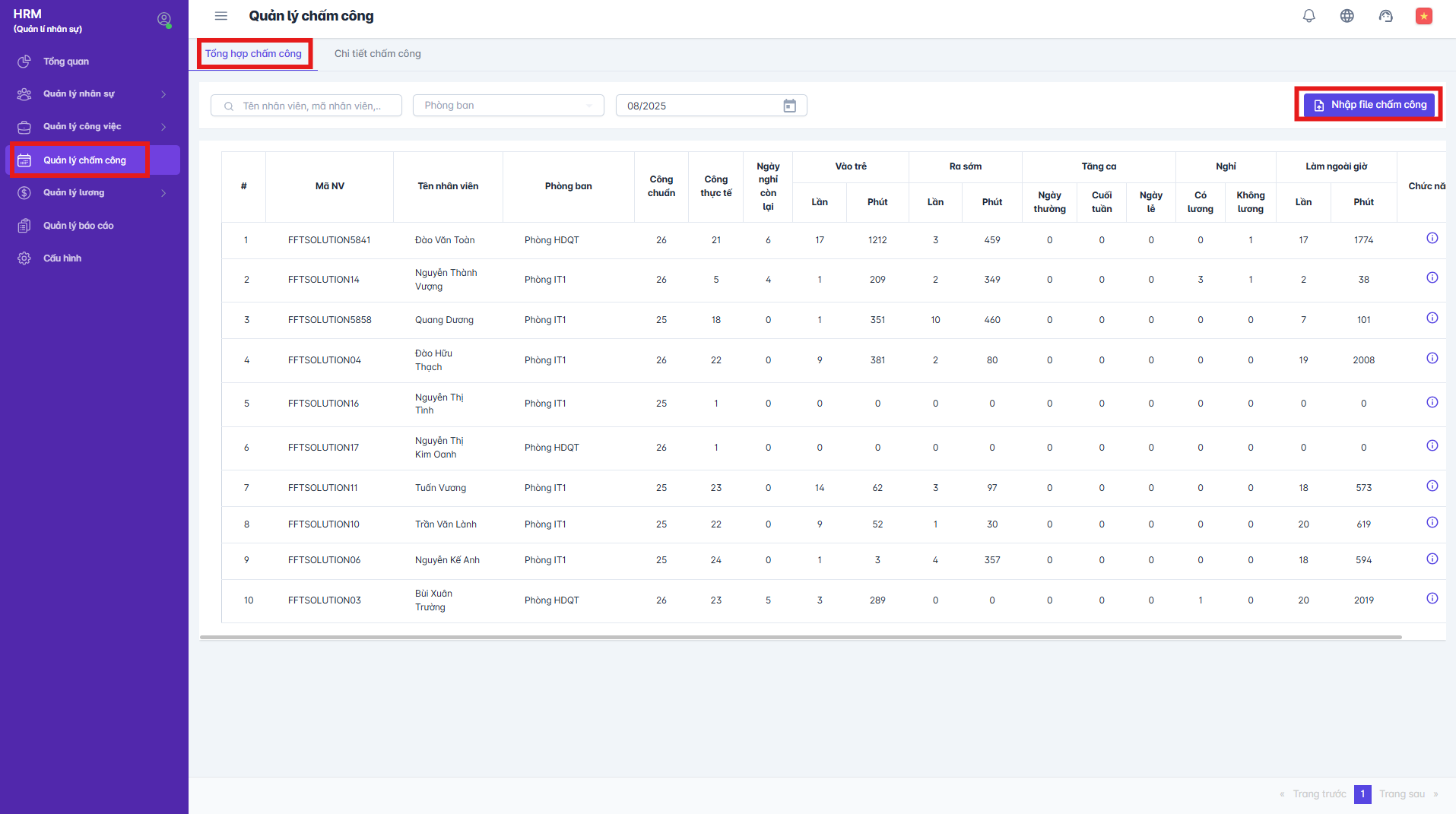Click the horizontal table scrollbar
Screen dimensions: 1456x814
point(800,638)
